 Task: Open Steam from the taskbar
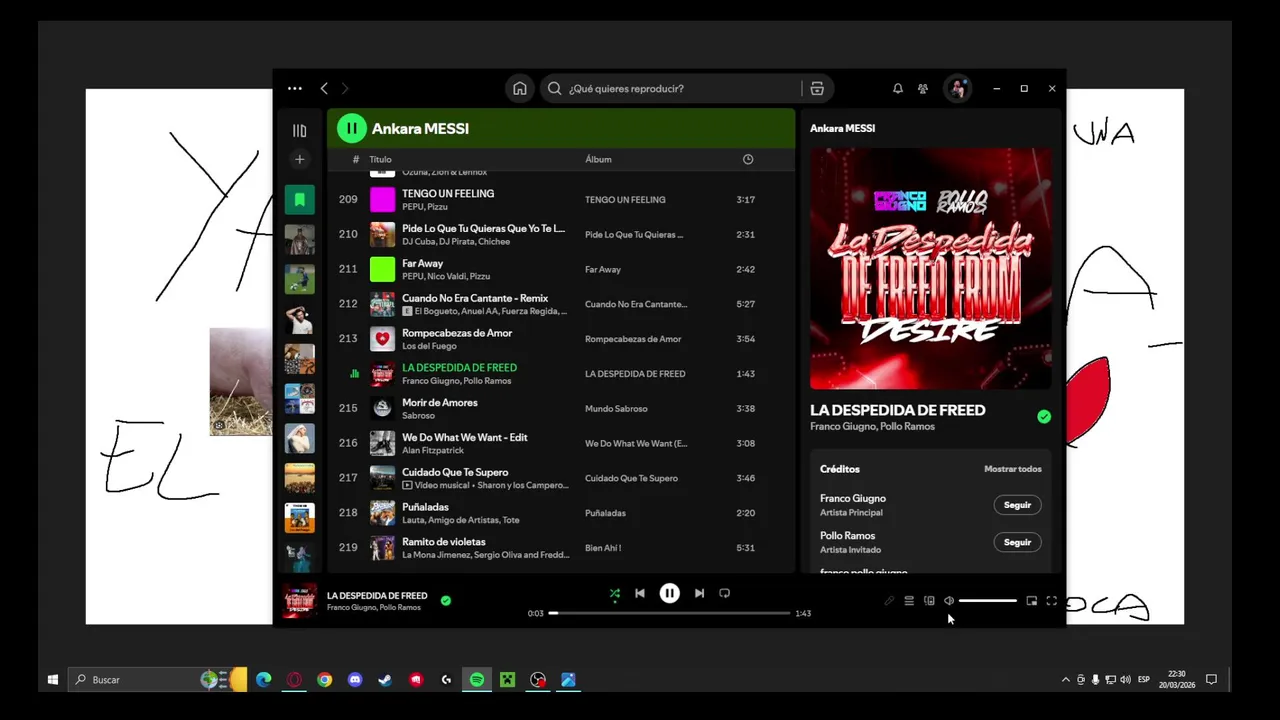[385, 680]
